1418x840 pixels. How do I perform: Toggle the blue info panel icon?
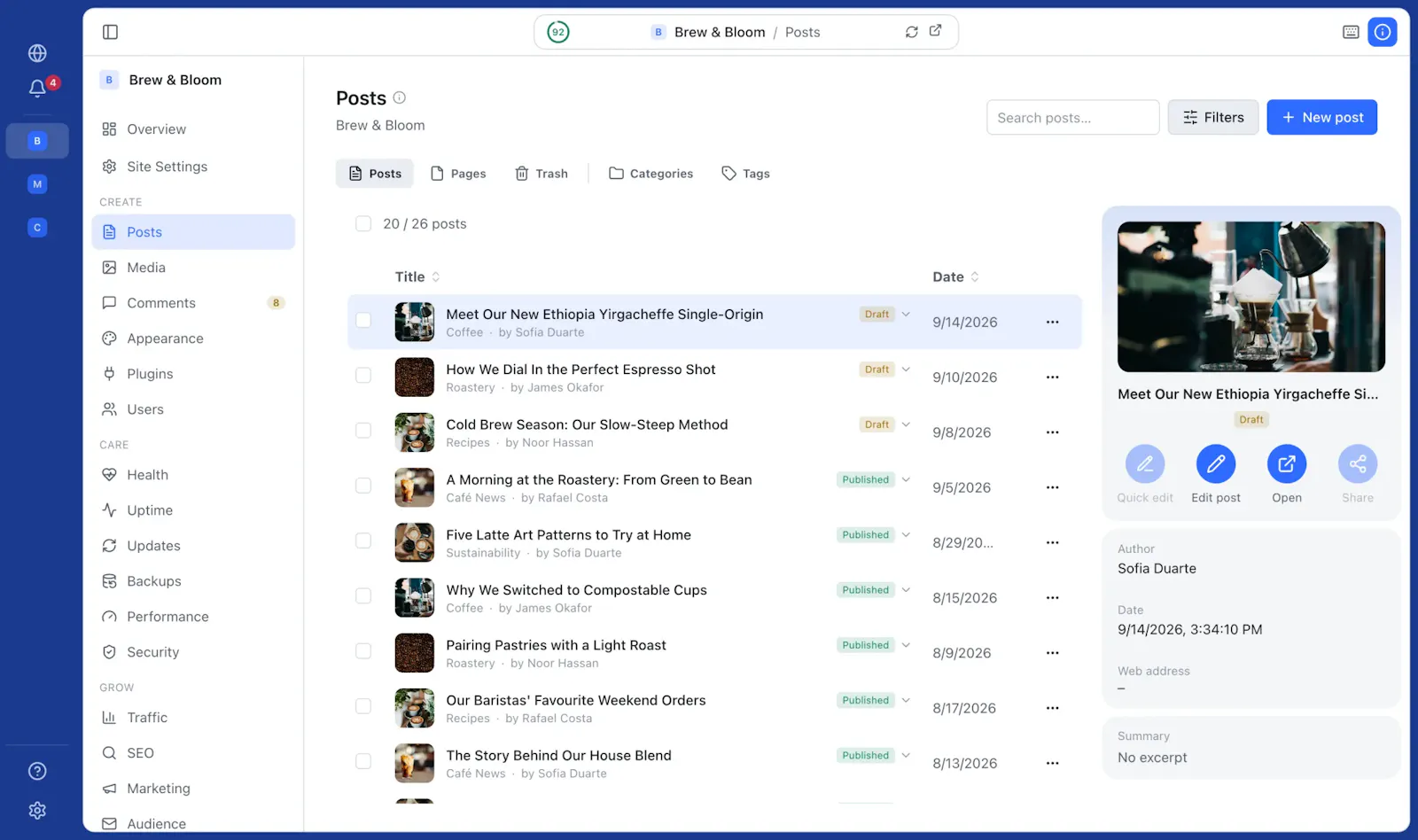(x=1383, y=32)
